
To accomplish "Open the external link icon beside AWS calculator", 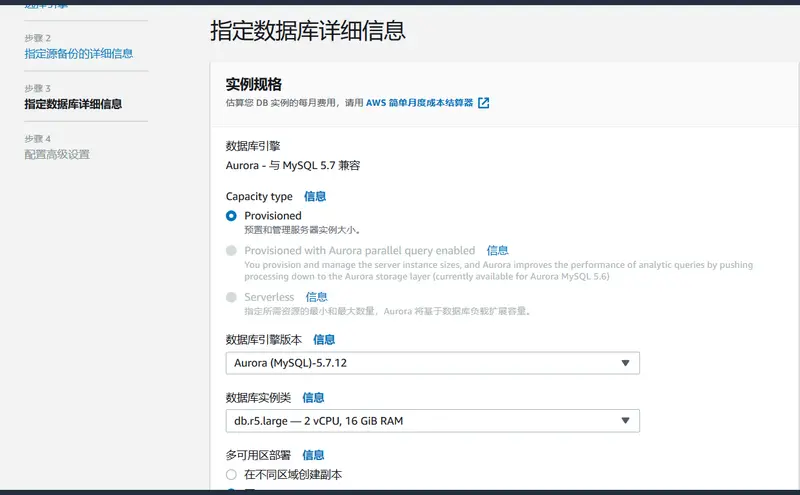I will click(x=484, y=103).
